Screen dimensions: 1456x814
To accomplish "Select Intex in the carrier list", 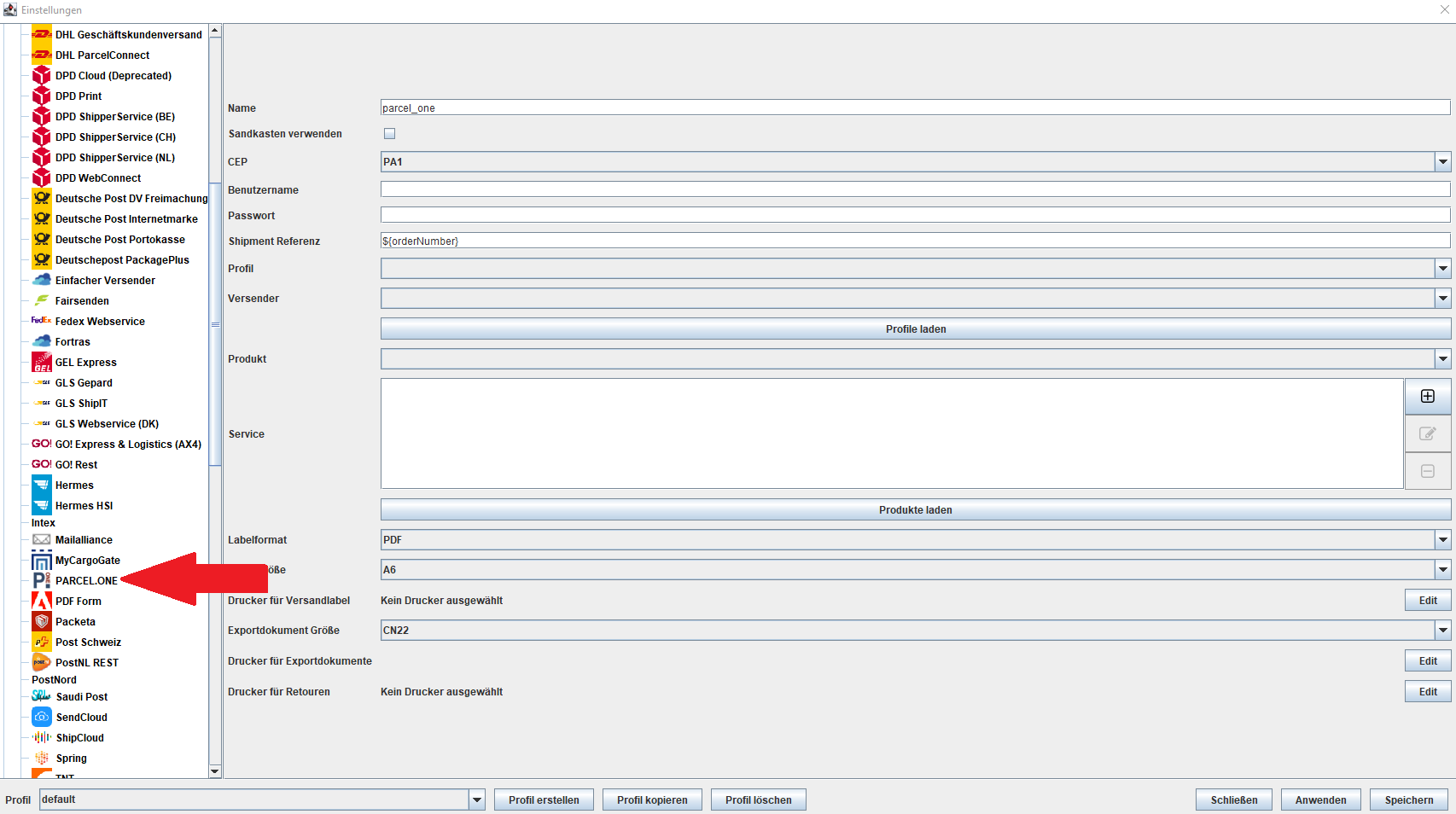I will click(x=44, y=523).
